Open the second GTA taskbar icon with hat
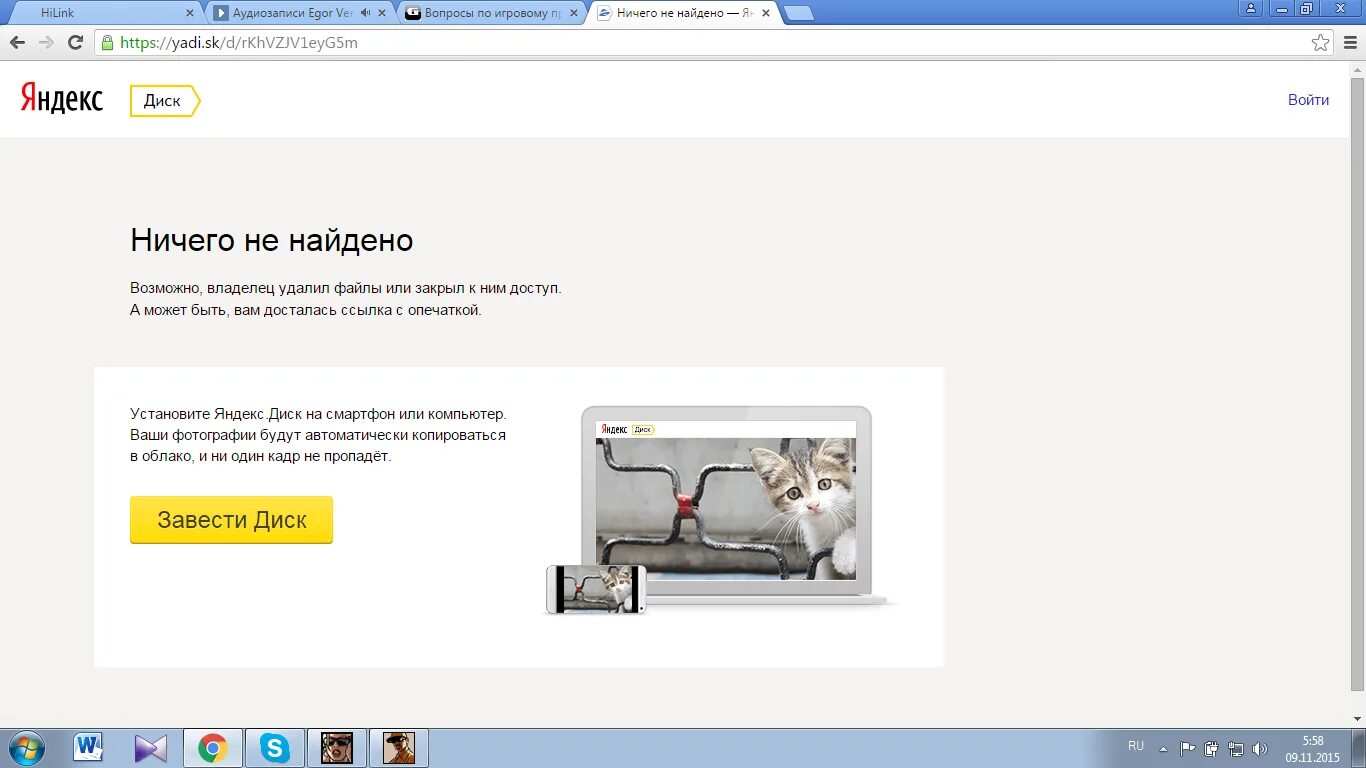 click(398, 748)
